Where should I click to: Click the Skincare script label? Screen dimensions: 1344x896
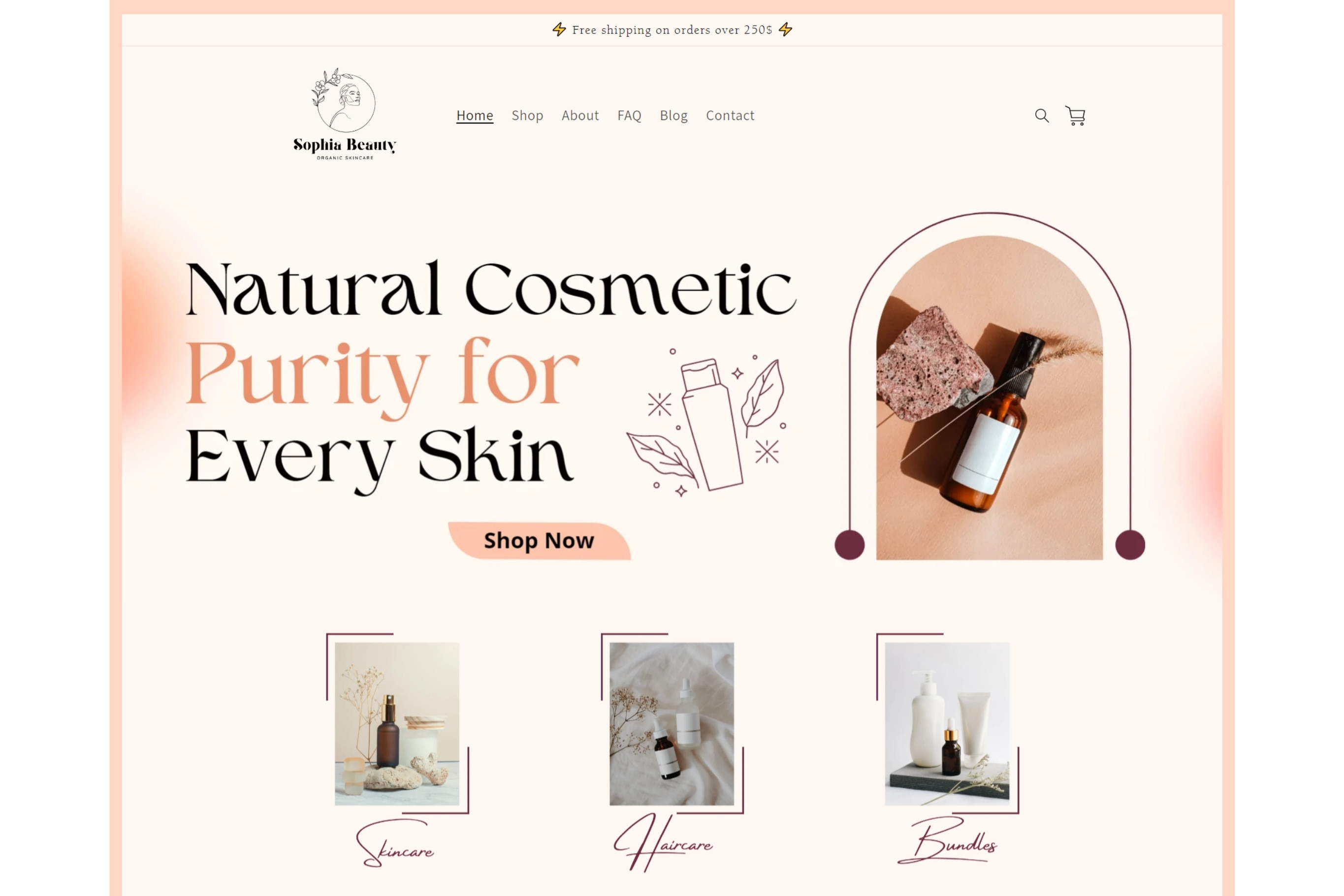394,843
